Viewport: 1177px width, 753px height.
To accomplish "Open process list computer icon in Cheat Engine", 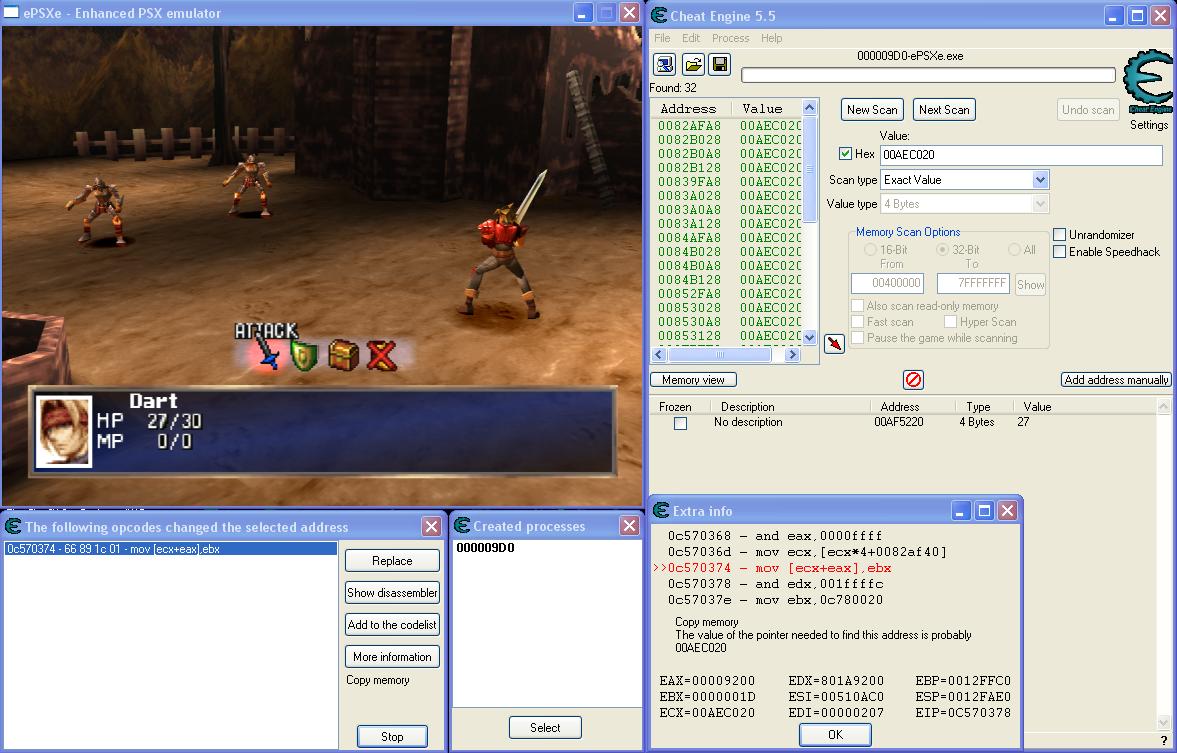I will (664, 65).
